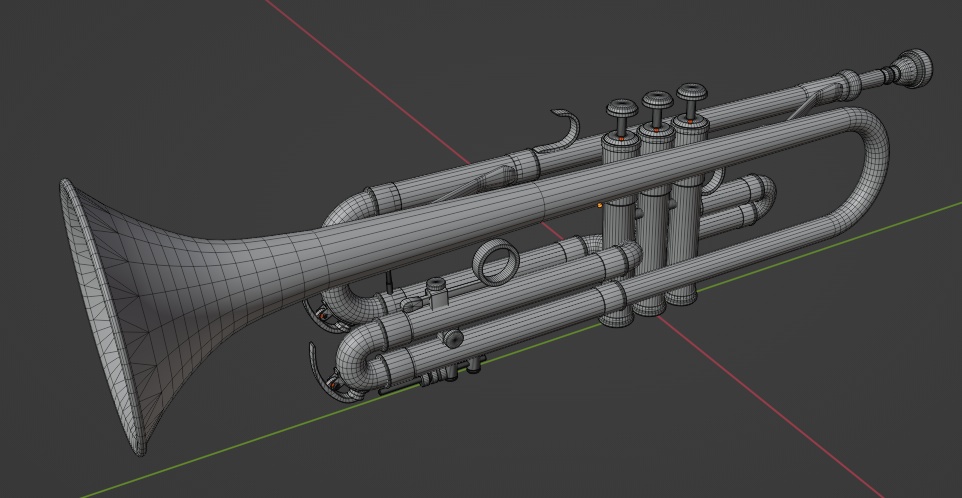This screenshot has width=962, height=498.
Task: Click the middle valve's finger button cap
Action: coord(658,101)
